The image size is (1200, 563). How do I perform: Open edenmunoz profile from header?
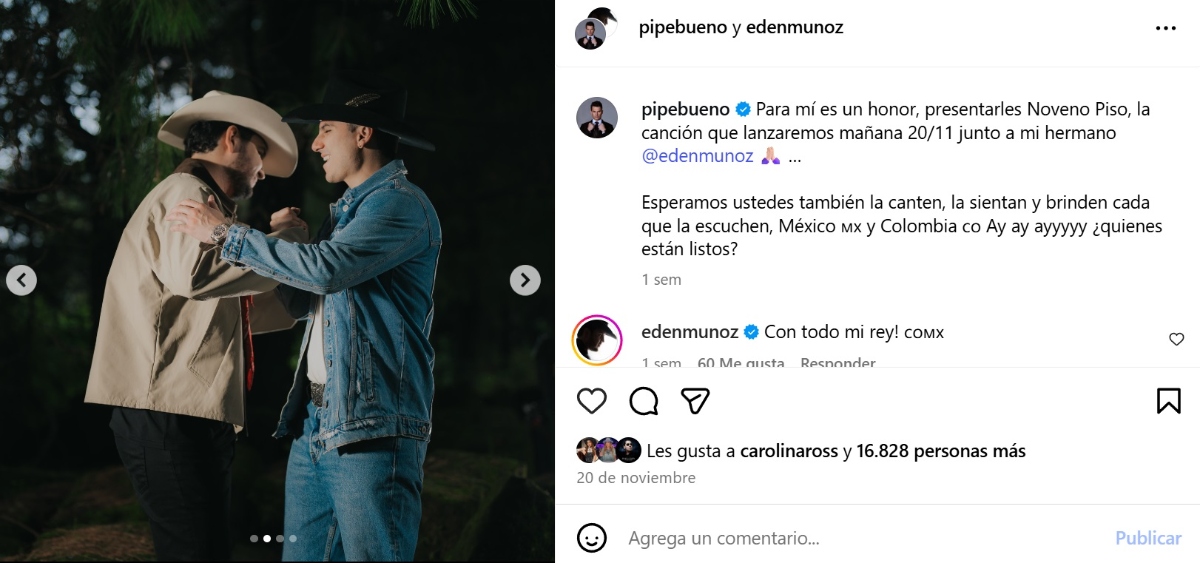[x=796, y=28]
